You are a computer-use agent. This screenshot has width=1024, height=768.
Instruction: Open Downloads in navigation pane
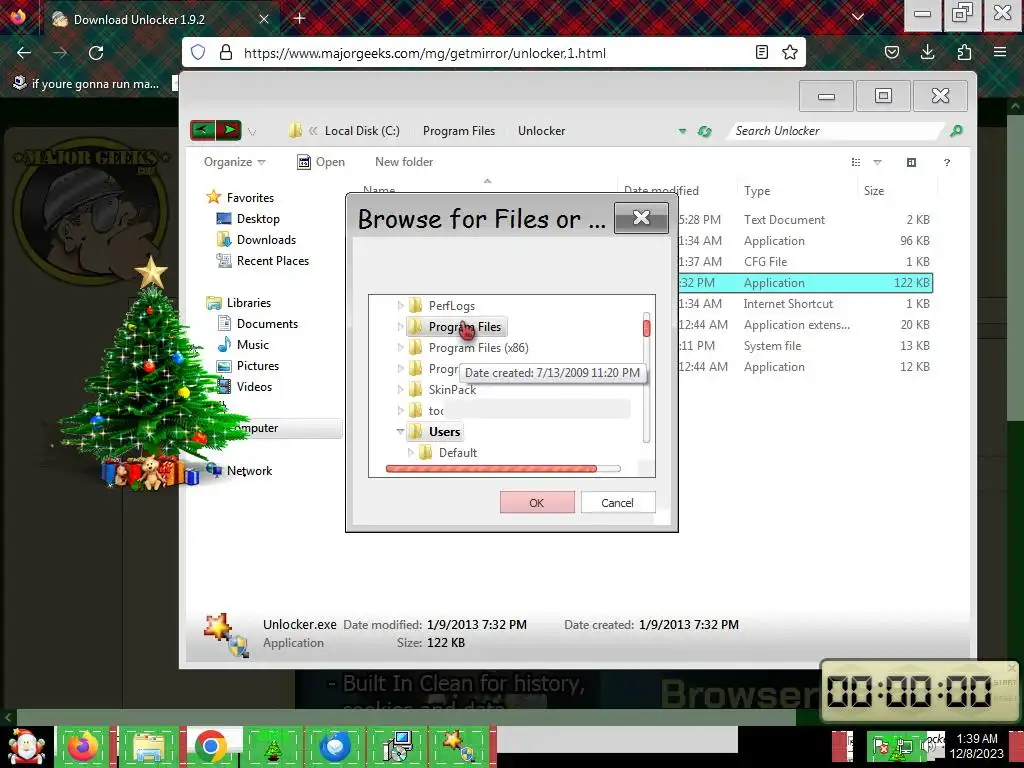point(266,240)
